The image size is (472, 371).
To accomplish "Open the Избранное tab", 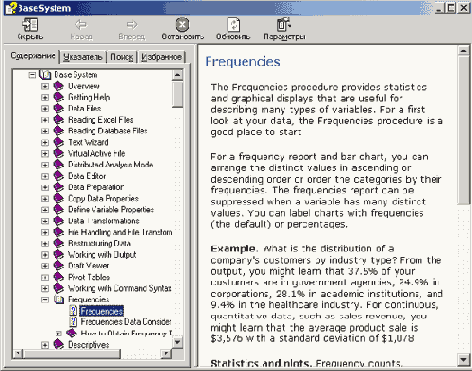I will 161,57.
